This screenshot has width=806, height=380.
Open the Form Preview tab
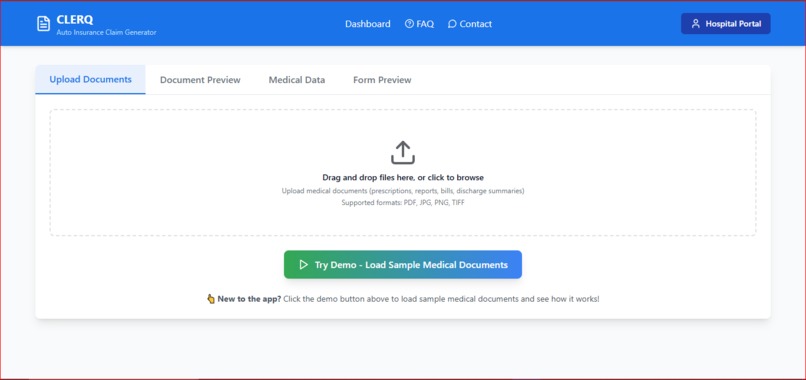tap(382, 80)
